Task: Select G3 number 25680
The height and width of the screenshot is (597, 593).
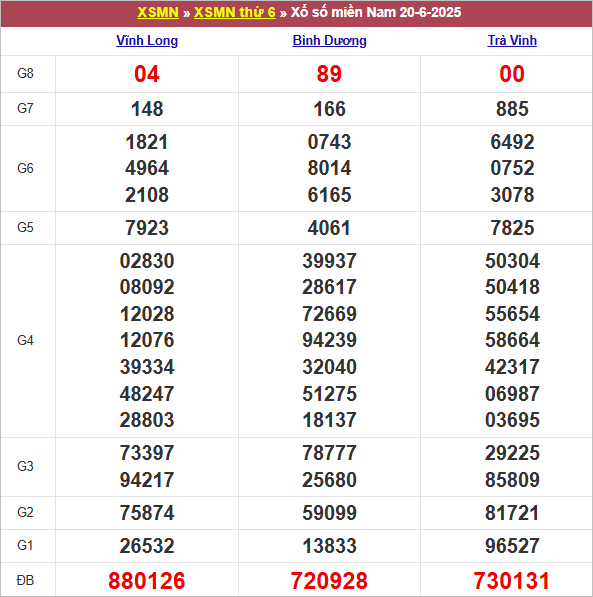Action: 329,480
